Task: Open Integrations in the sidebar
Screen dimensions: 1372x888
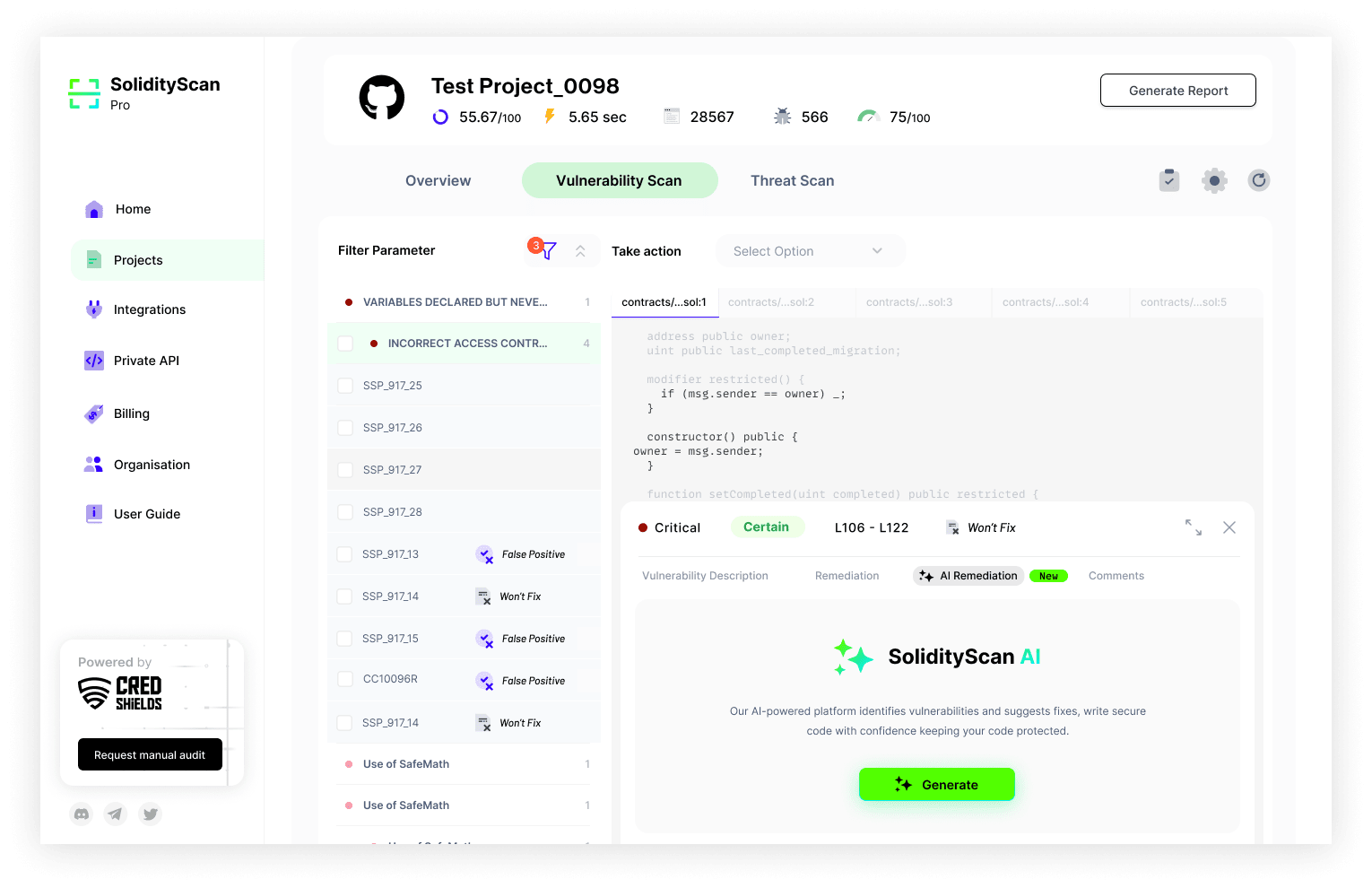Action: (x=149, y=309)
